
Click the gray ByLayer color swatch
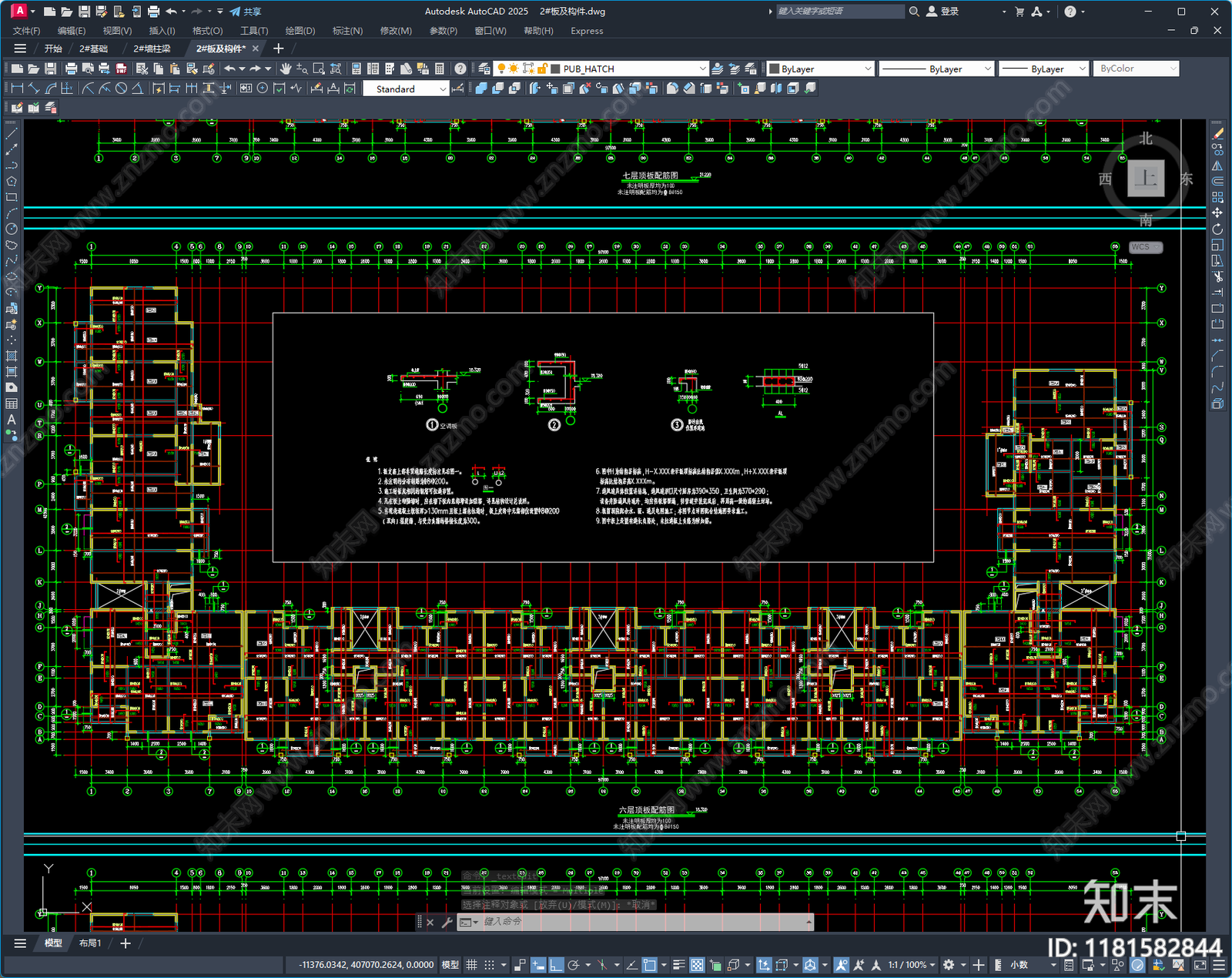point(775,69)
